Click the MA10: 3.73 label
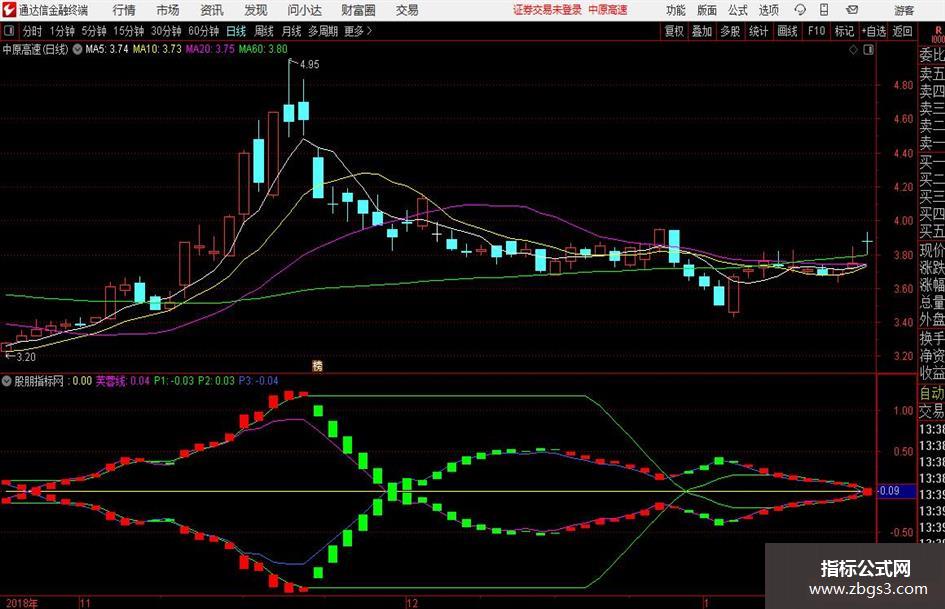The width and height of the screenshot is (945, 609). (157, 49)
